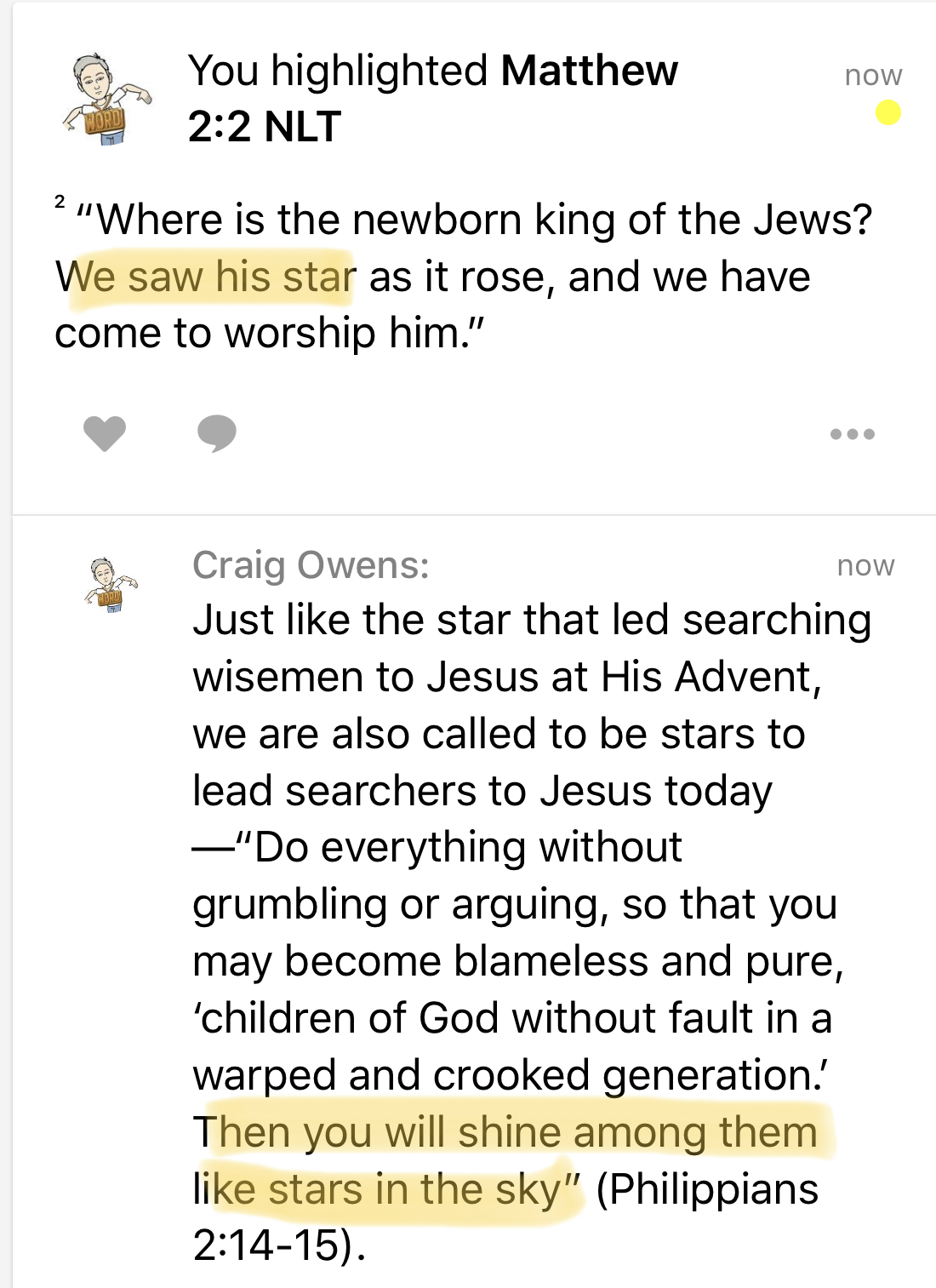This screenshot has height=1288, width=936.
Task: Tap the large profile avatar beside the heading
Action: pos(106,100)
